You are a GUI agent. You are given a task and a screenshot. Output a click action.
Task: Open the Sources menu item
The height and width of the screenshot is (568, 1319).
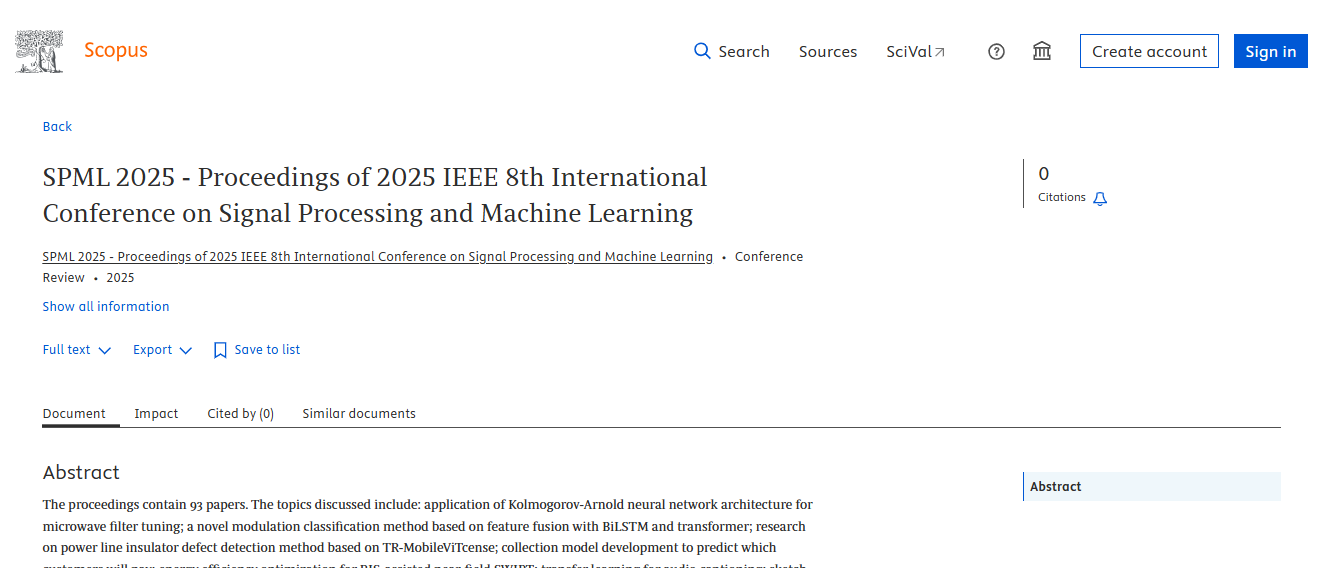827,52
